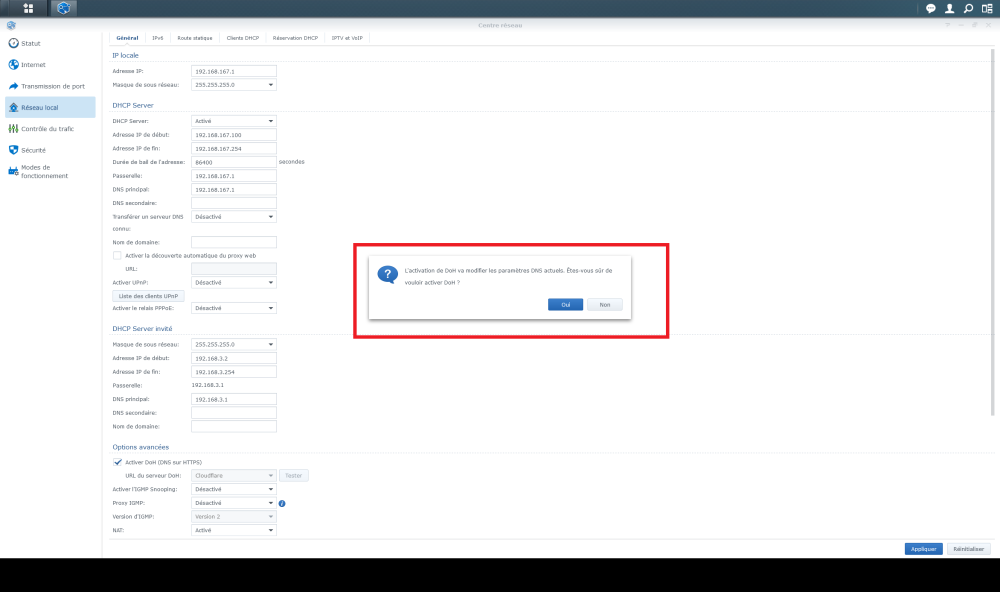Click guest DNS principal field 192.168.3.1
Image resolution: width=1000 pixels, height=592 pixels.
pyautogui.click(x=234, y=399)
